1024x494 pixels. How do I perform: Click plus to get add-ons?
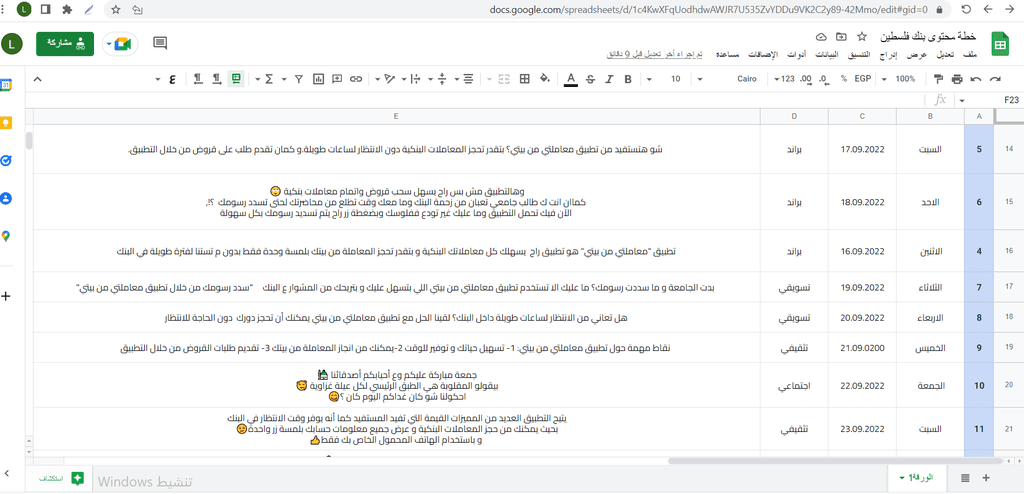pyautogui.click(x=6, y=296)
